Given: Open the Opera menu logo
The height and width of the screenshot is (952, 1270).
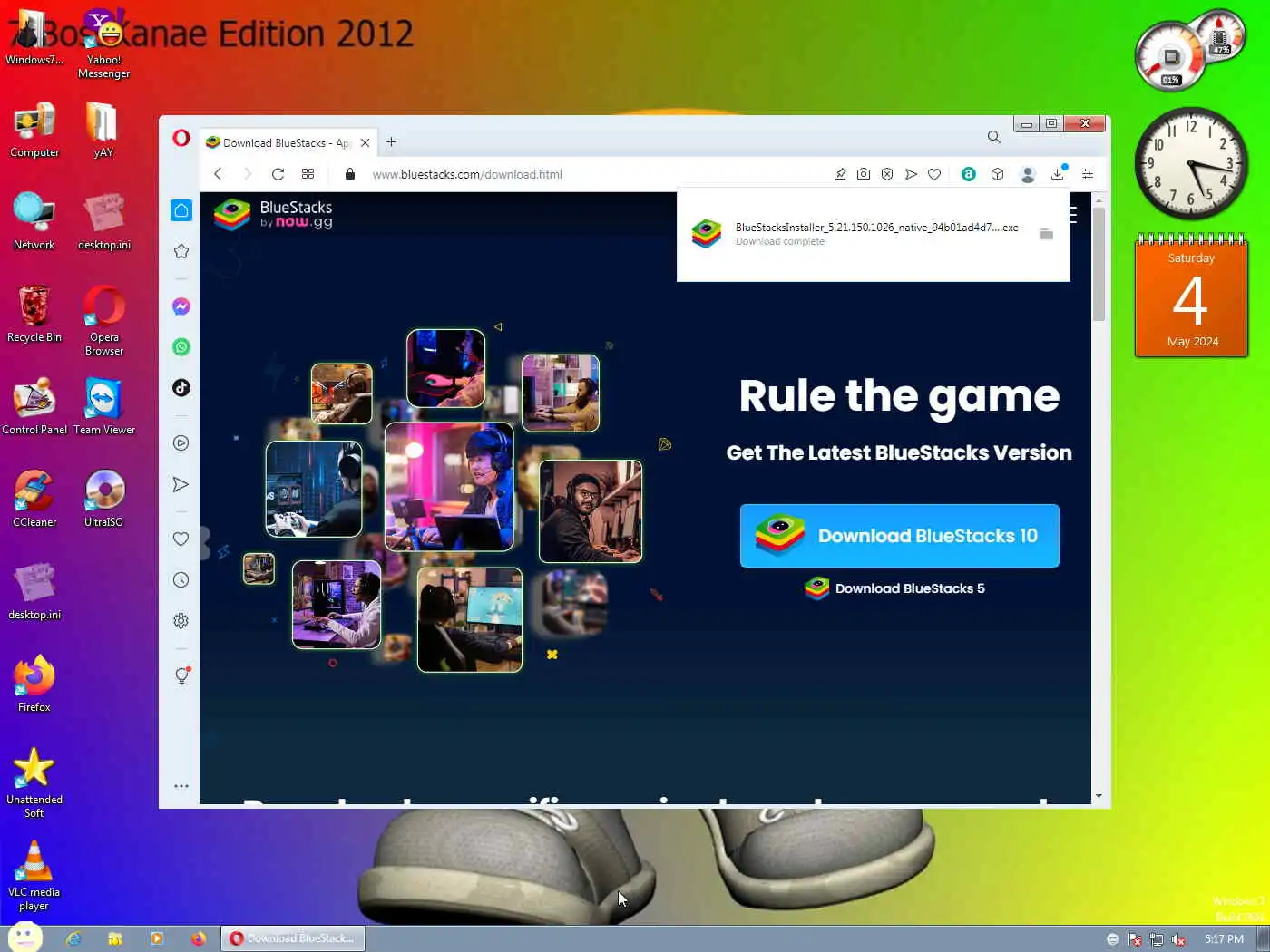Looking at the screenshot, I should pyautogui.click(x=181, y=139).
